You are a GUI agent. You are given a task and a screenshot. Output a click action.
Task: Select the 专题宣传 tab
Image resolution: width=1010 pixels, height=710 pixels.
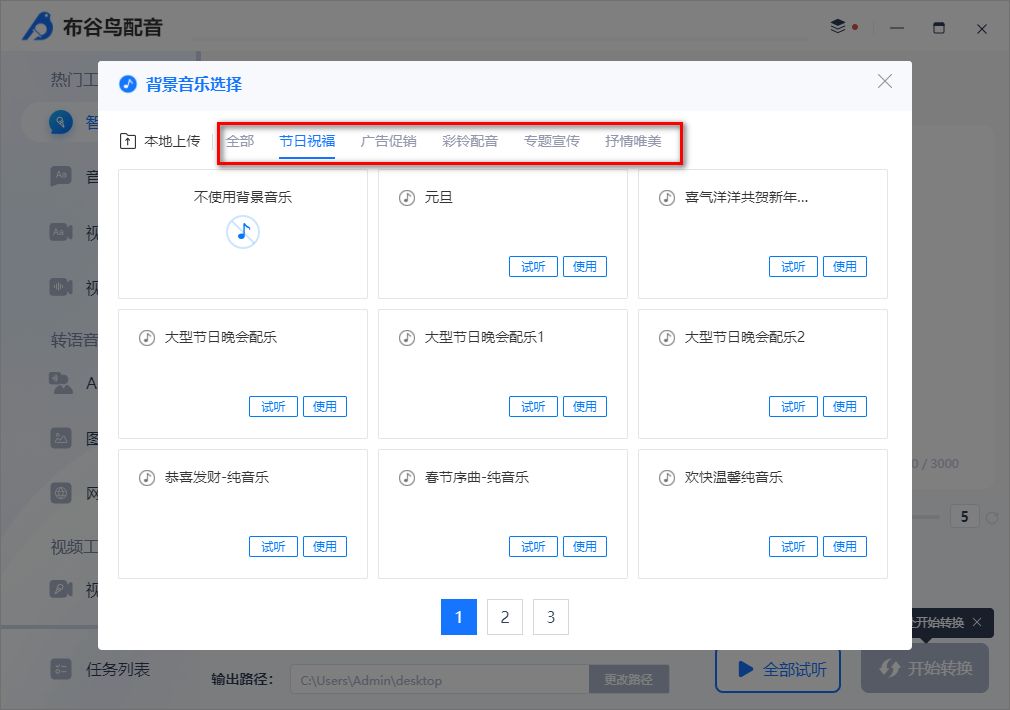tap(551, 141)
